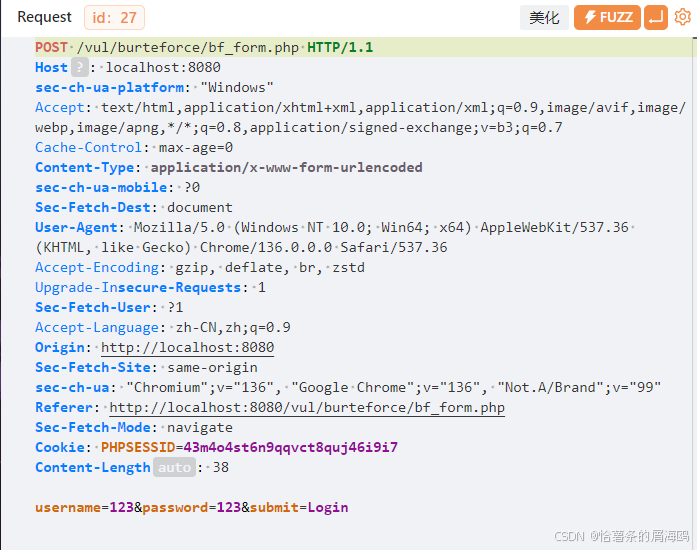Click the submit parameter in the body
Viewport: 697px width, 550px height.
tap(274, 507)
